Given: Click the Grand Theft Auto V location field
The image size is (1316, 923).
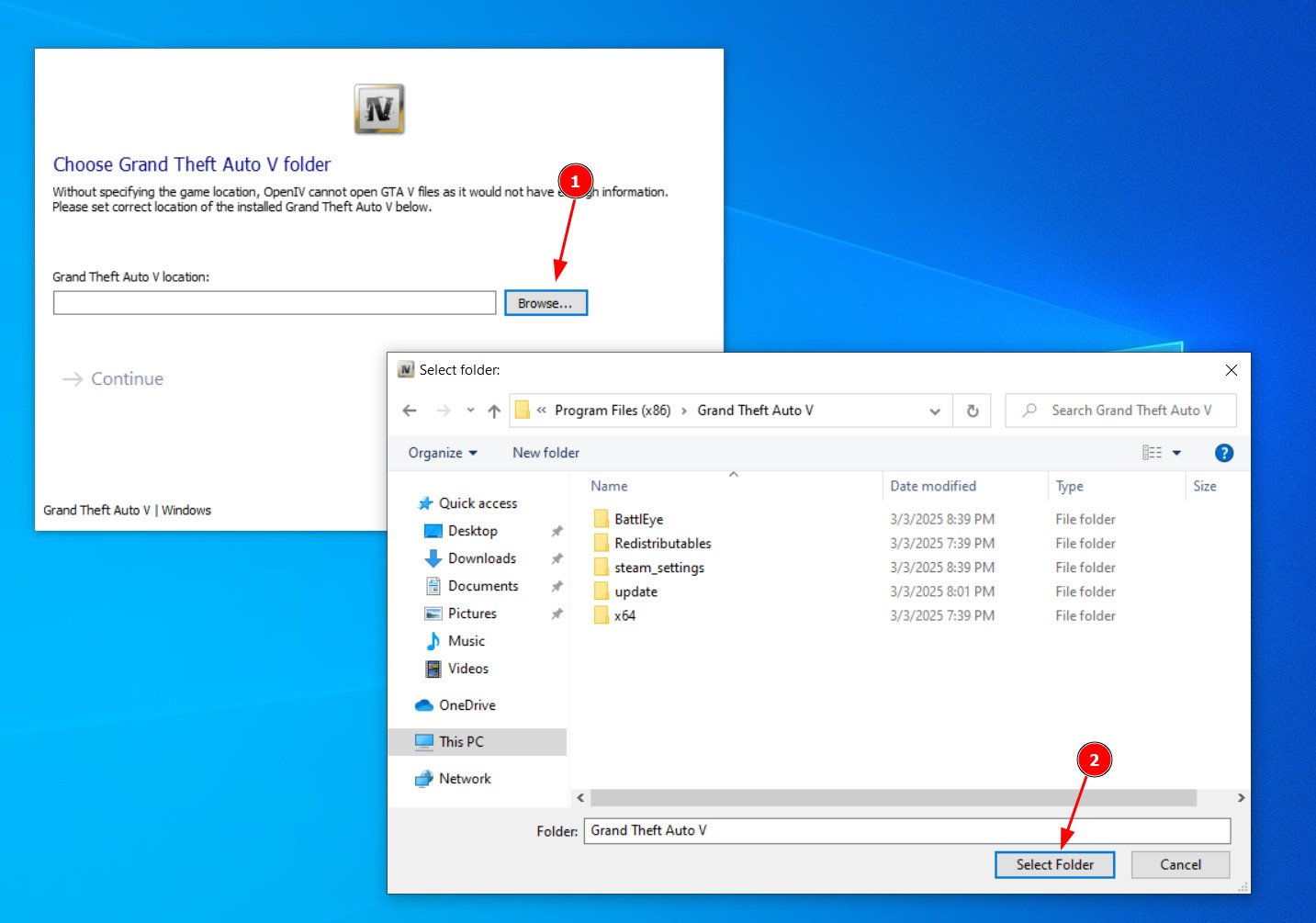Looking at the screenshot, I should tap(275, 303).
